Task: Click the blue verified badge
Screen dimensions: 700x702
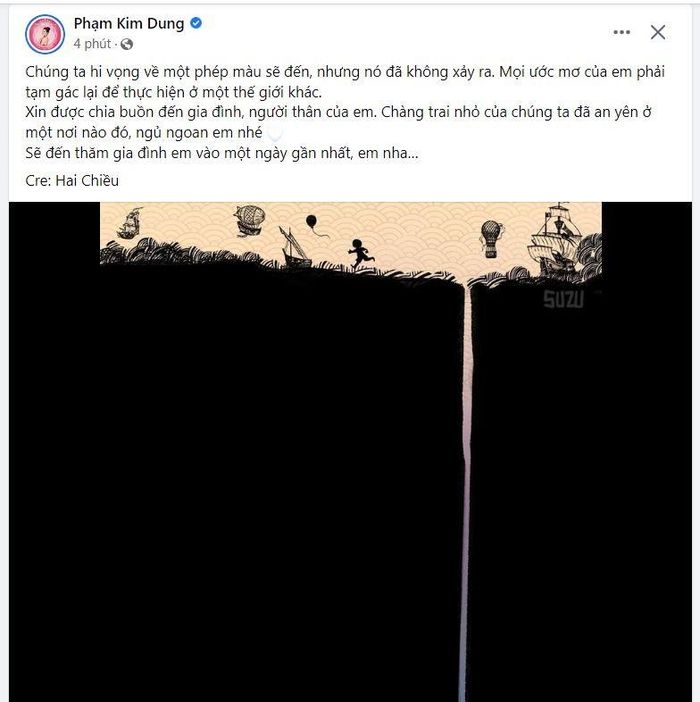Action: (x=196, y=23)
